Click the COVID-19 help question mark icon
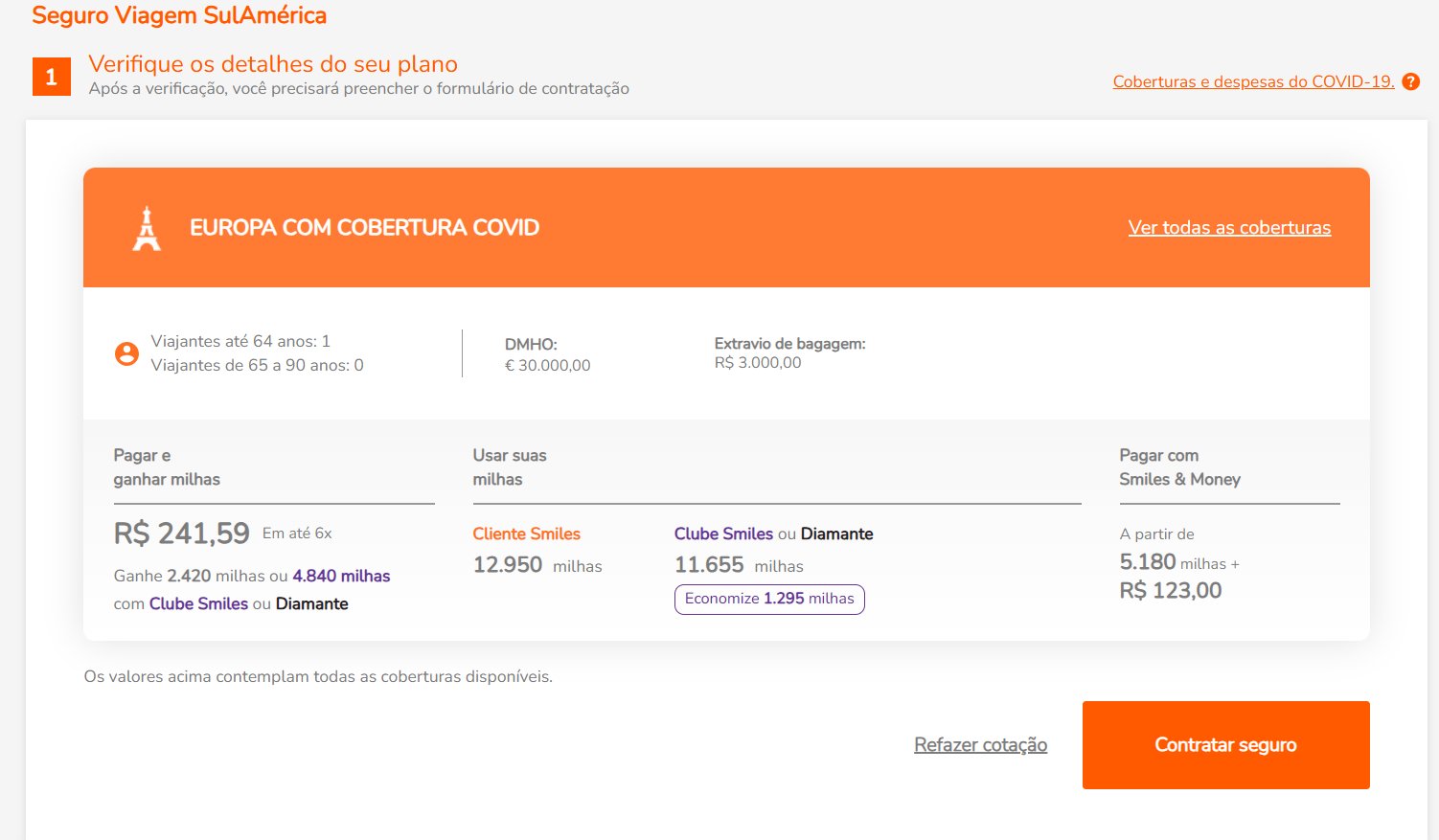1439x840 pixels. click(x=1410, y=81)
